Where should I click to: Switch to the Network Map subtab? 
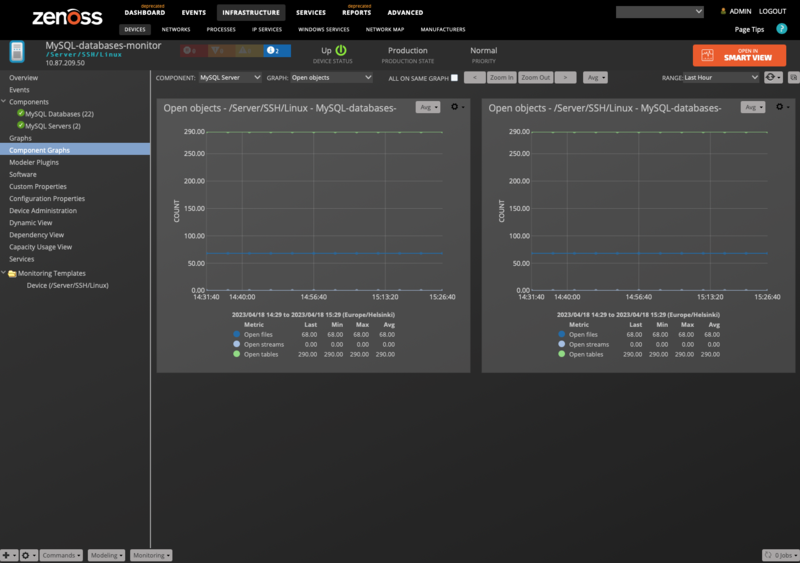[385, 30]
